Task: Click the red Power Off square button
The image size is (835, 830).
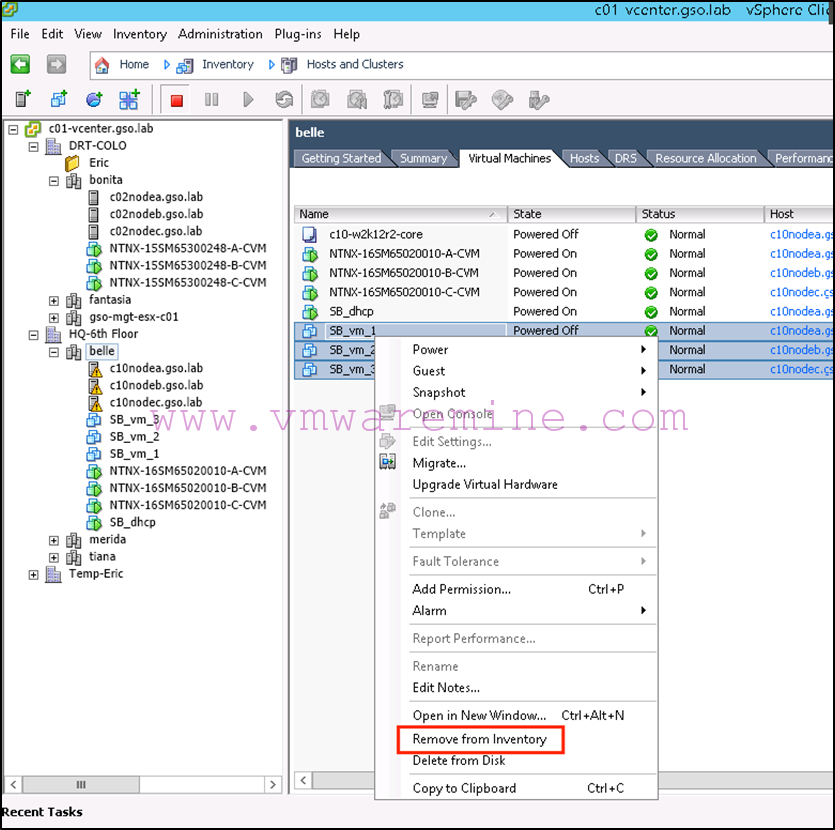Action: [176, 100]
